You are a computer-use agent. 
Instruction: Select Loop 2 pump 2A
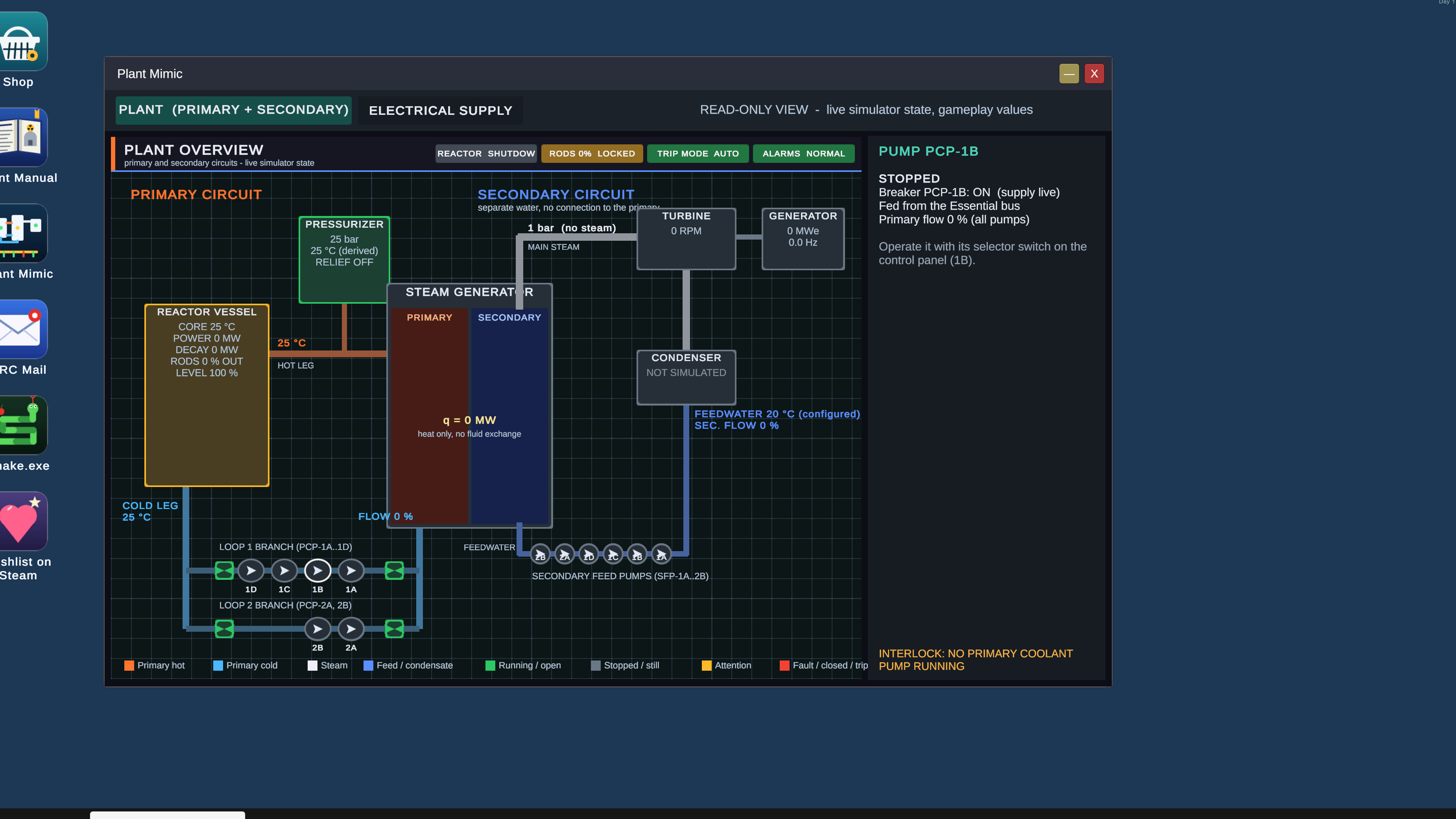point(351,629)
